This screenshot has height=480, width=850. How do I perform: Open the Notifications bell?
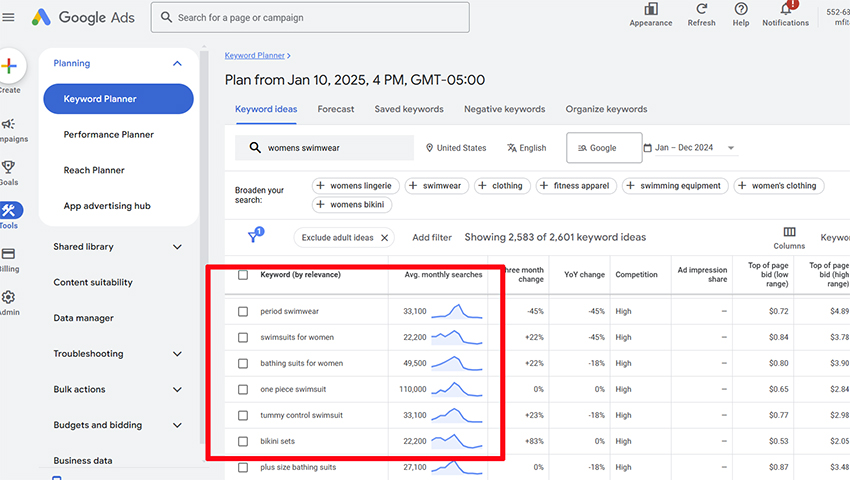tap(785, 9)
